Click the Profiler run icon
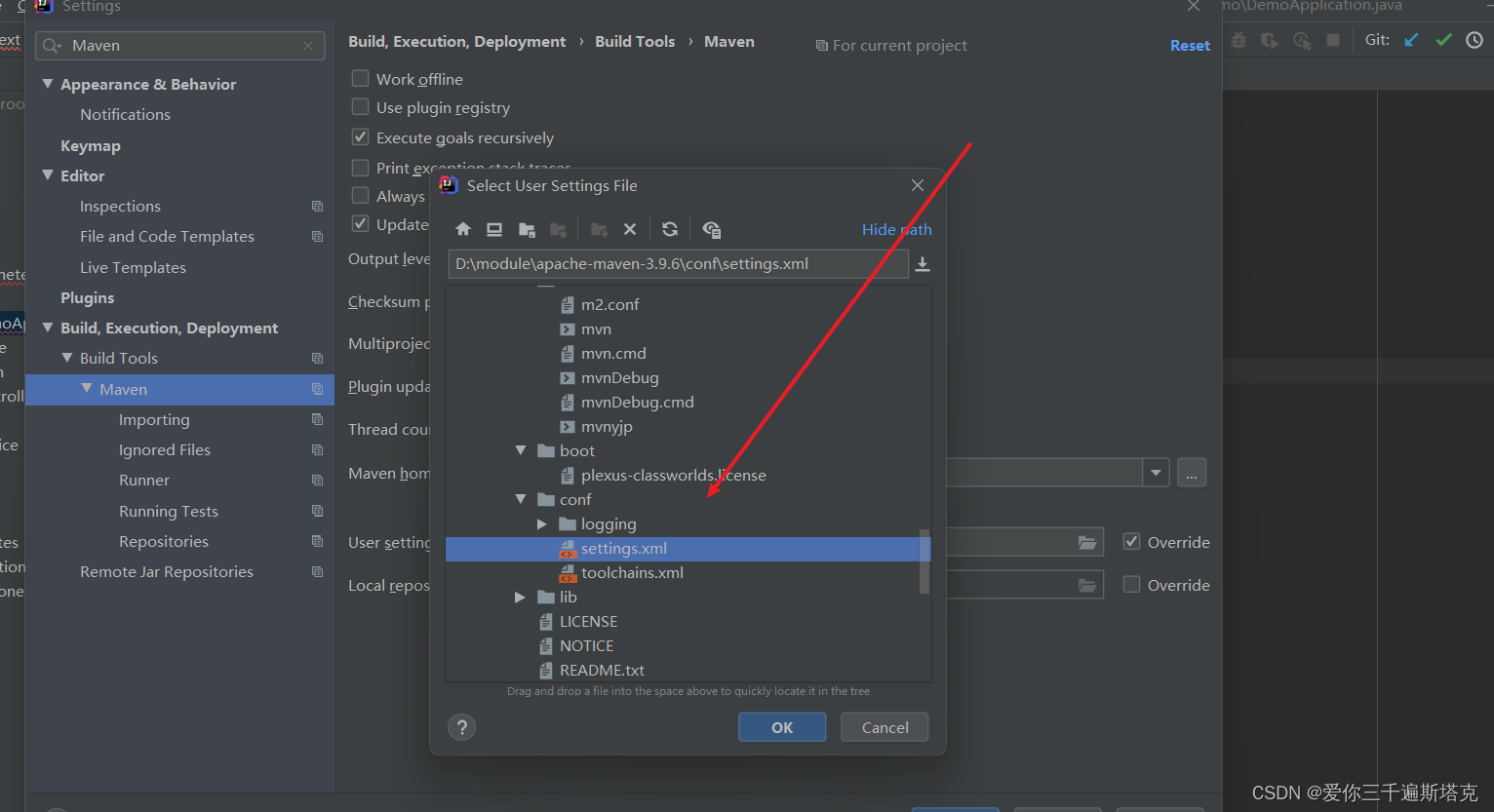Image resolution: width=1494 pixels, height=812 pixels. [x=1302, y=40]
